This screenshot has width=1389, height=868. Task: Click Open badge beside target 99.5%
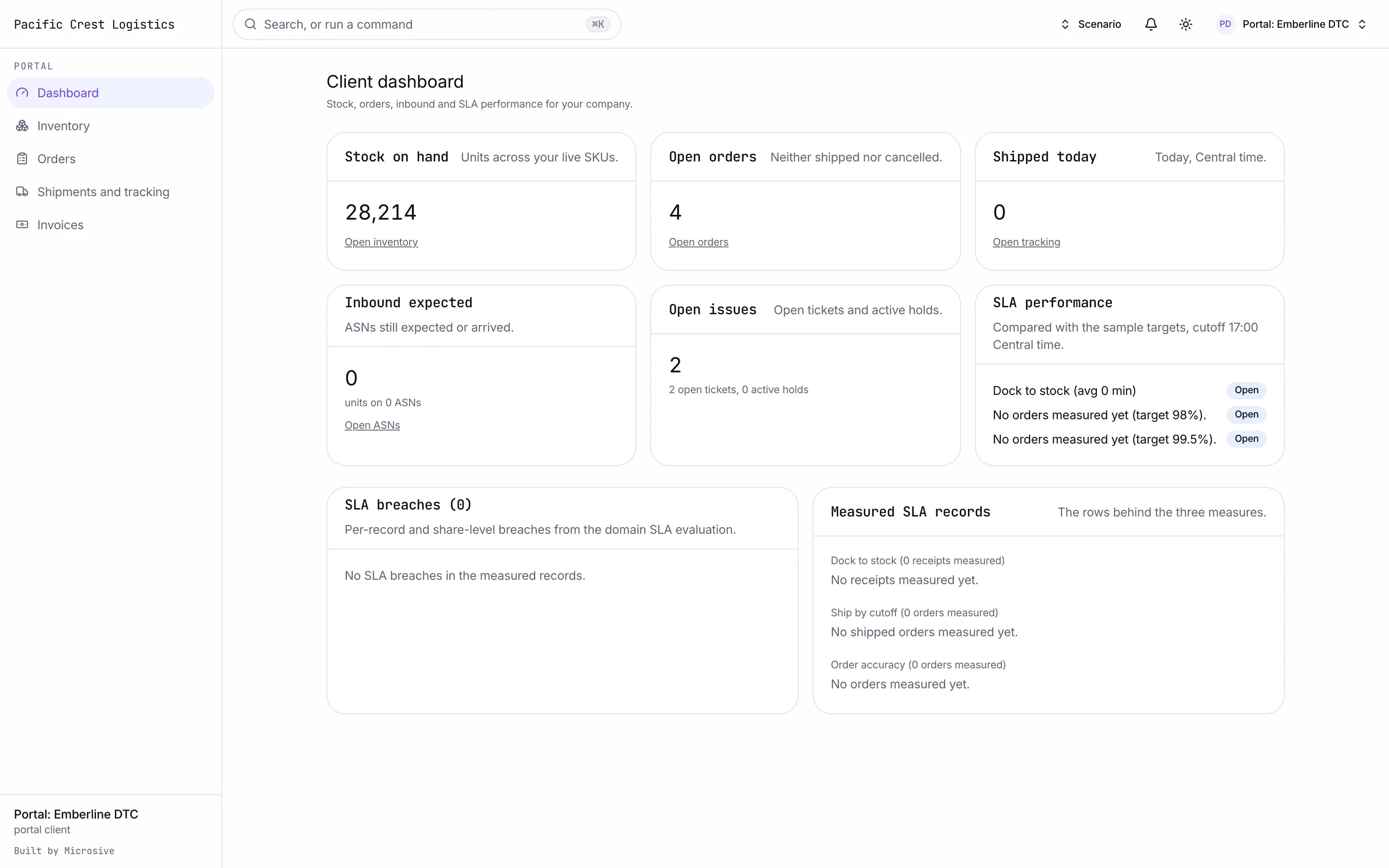click(x=1246, y=439)
